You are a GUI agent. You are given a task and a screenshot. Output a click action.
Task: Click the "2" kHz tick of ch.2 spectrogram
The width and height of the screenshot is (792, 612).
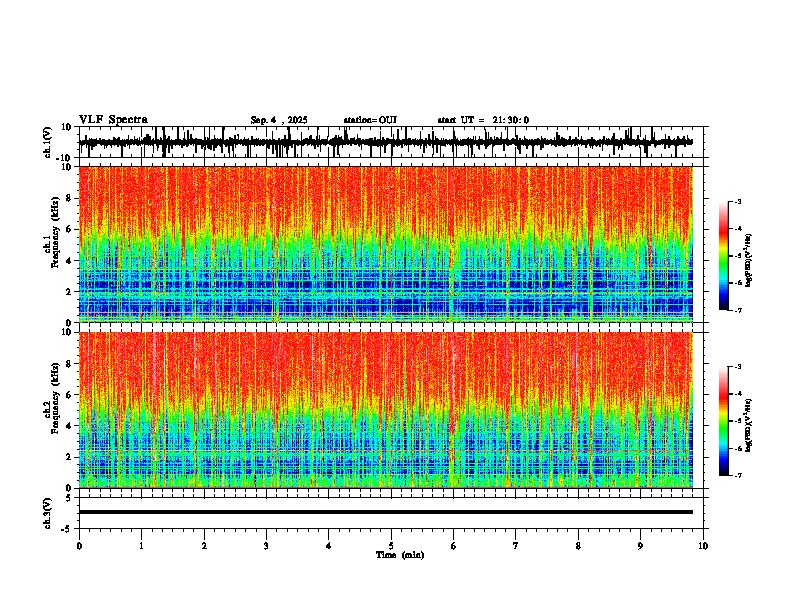tap(69, 457)
